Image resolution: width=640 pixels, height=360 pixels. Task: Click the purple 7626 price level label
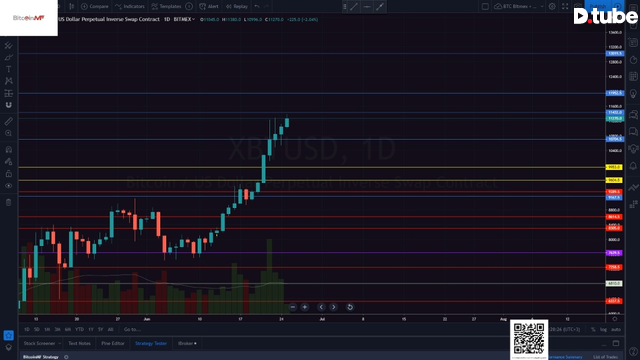click(x=614, y=253)
